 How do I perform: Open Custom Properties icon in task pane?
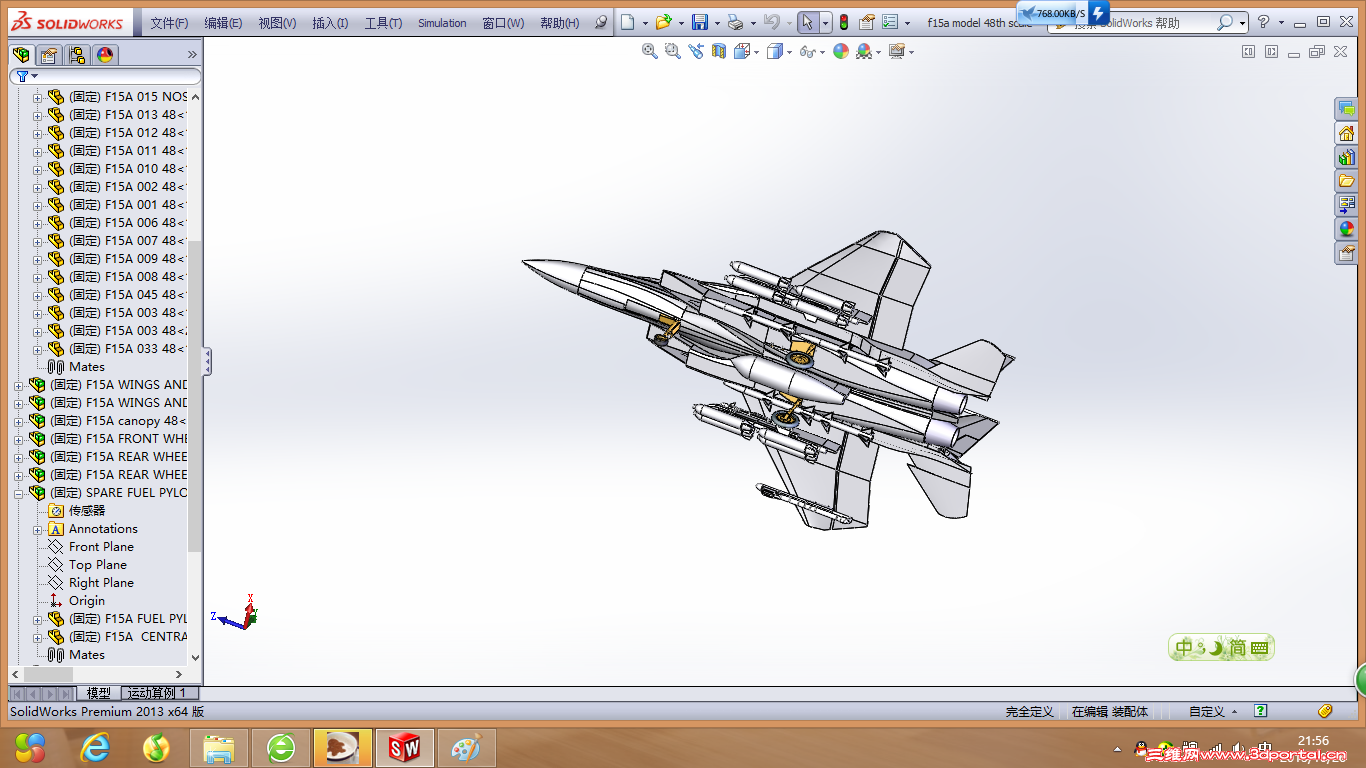click(x=1347, y=253)
